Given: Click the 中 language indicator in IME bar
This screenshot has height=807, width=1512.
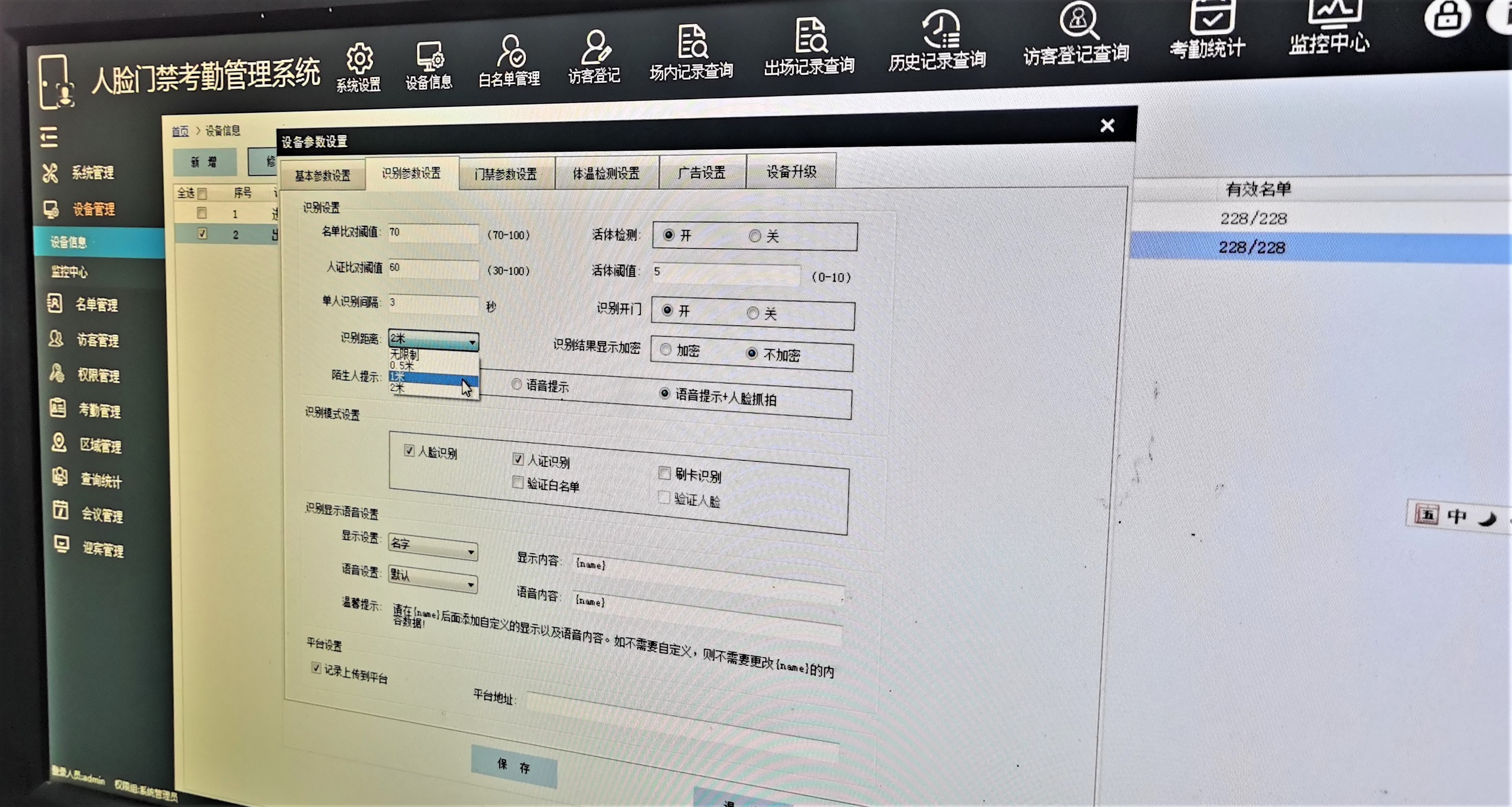Looking at the screenshot, I should (x=1457, y=516).
